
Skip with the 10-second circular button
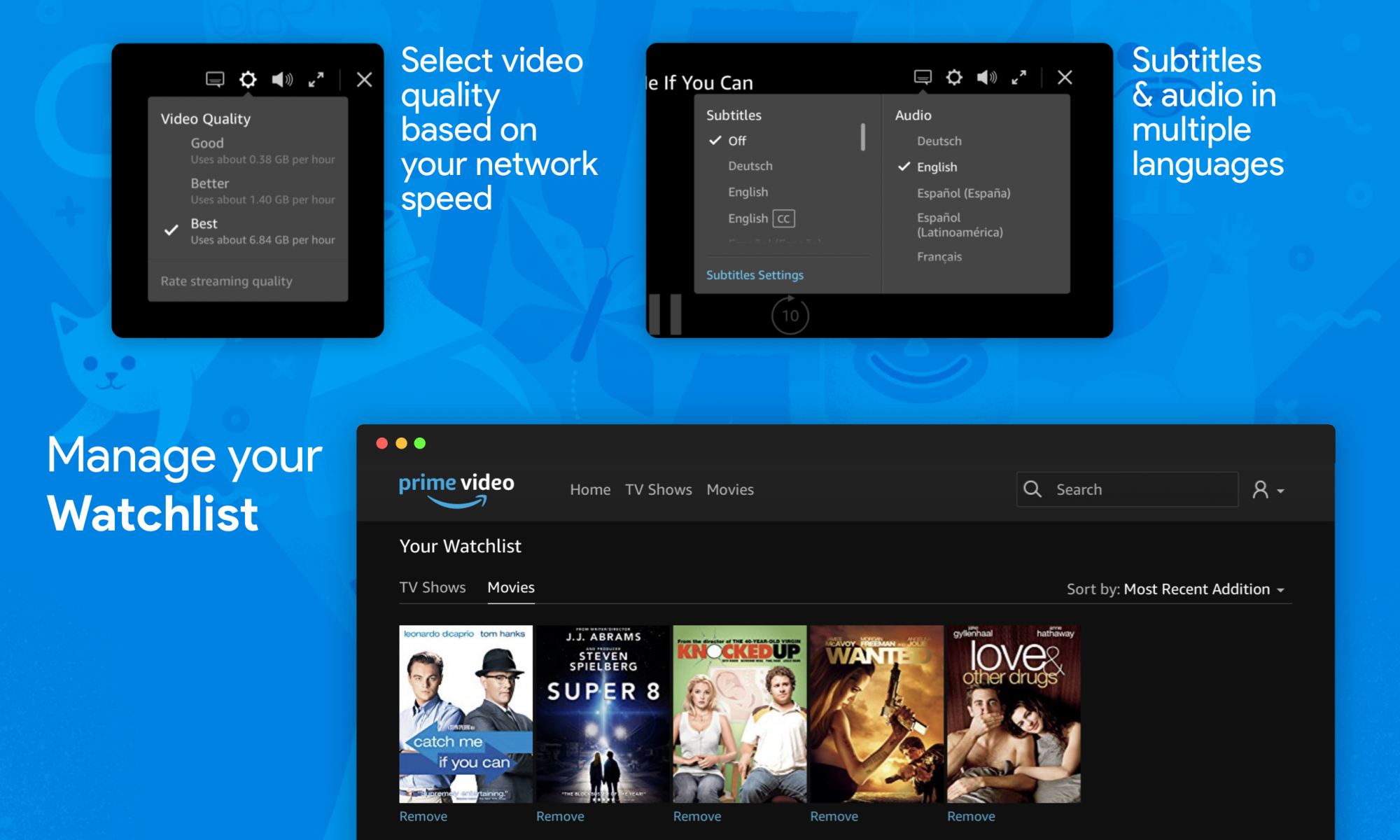coord(790,316)
